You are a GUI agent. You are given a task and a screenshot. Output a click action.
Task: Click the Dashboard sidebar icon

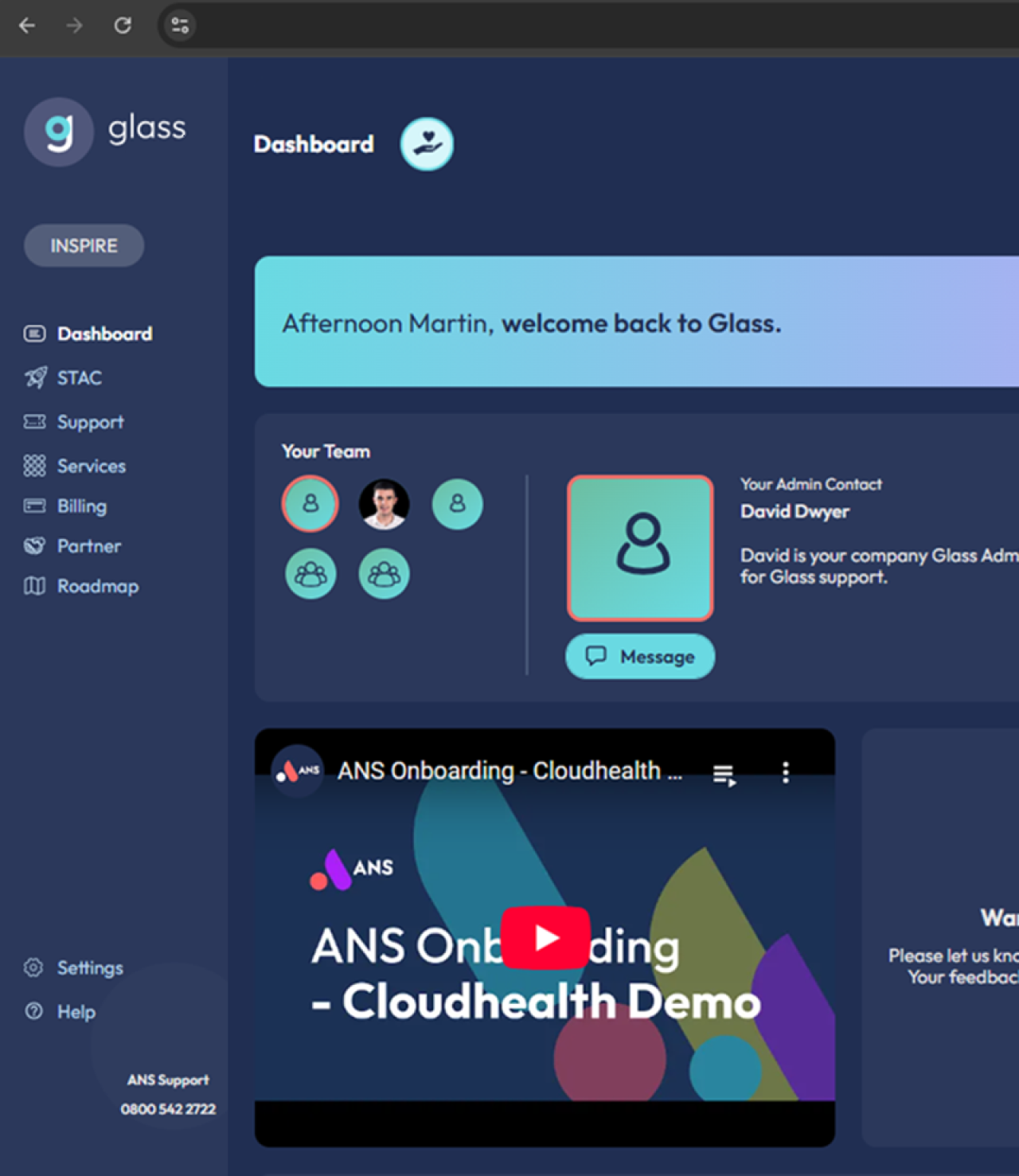click(x=34, y=334)
